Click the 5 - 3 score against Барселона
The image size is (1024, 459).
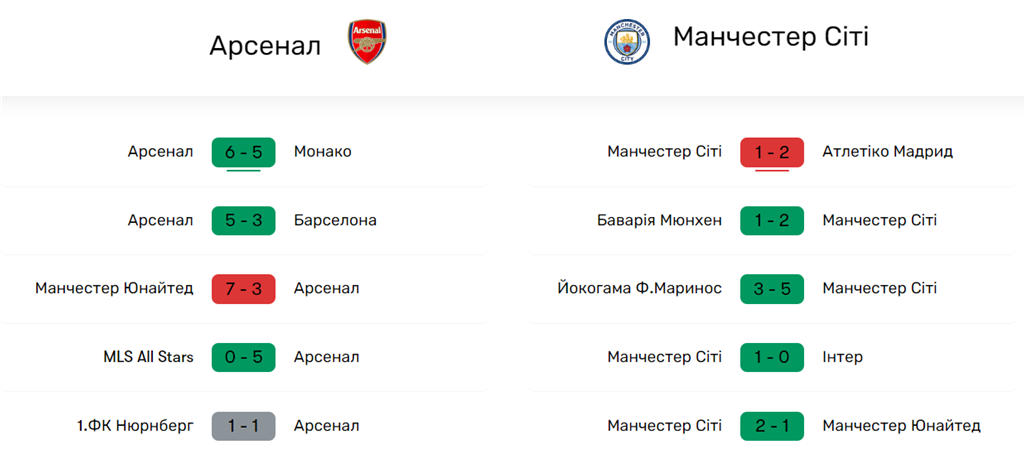click(x=243, y=220)
